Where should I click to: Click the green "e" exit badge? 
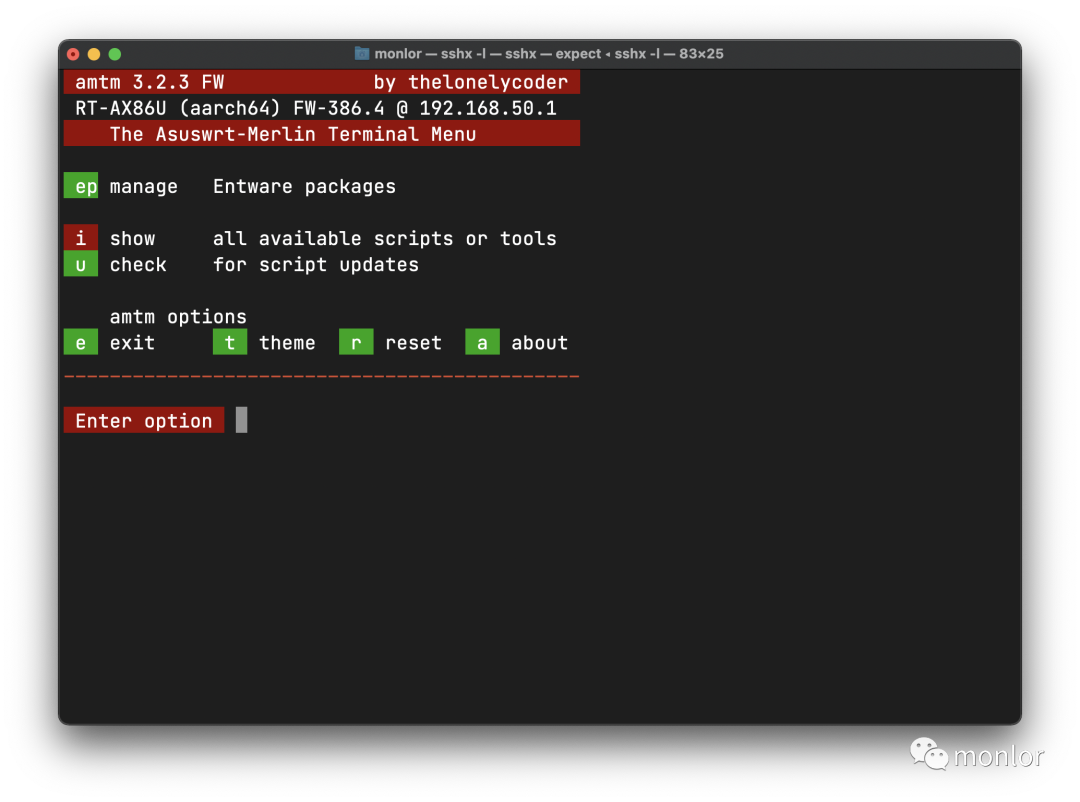pyautogui.click(x=81, y=342)
